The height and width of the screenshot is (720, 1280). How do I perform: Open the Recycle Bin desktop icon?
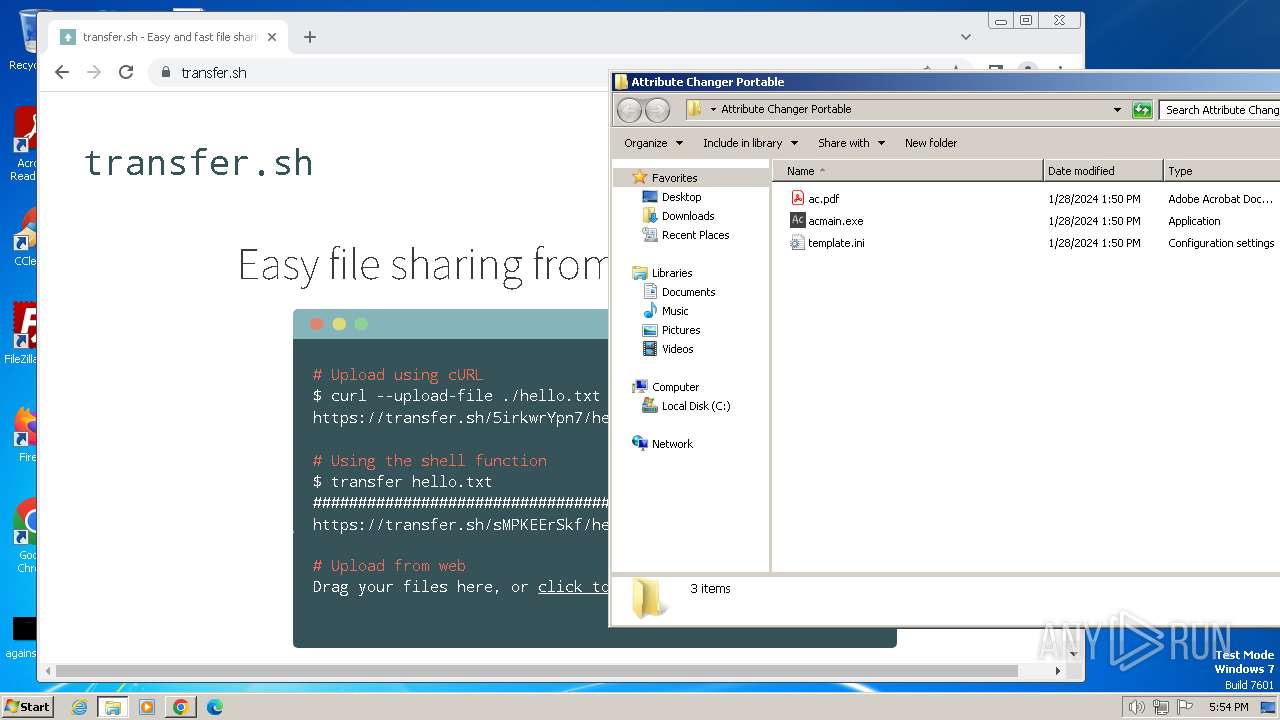pos(24,40)
